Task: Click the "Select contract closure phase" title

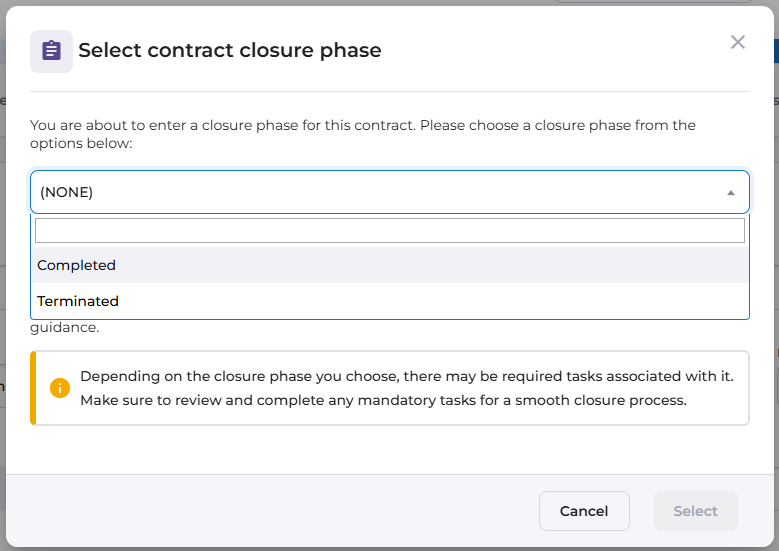Action: (230, 50)
